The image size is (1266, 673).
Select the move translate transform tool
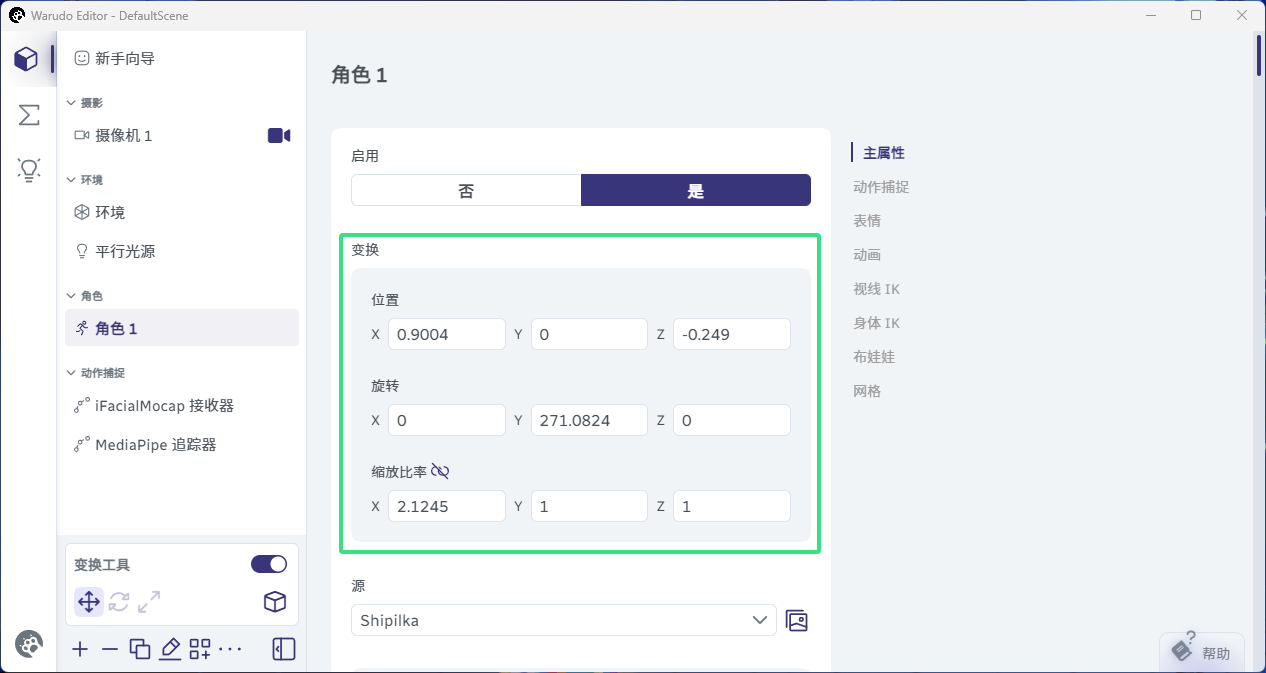point(89,602)
